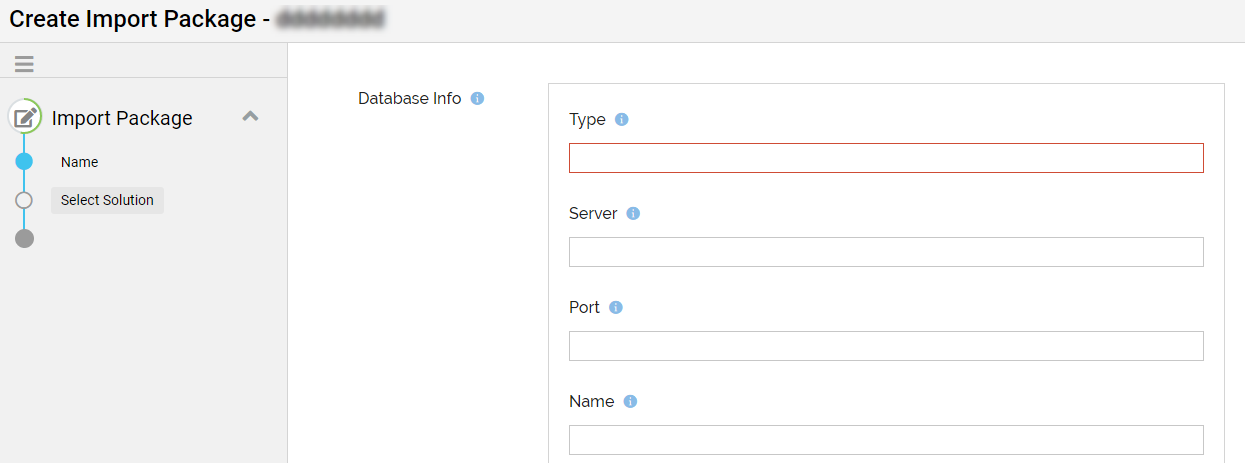Click the info icon beside Port
Screen dimensions: 1245x463
[616, 308]
